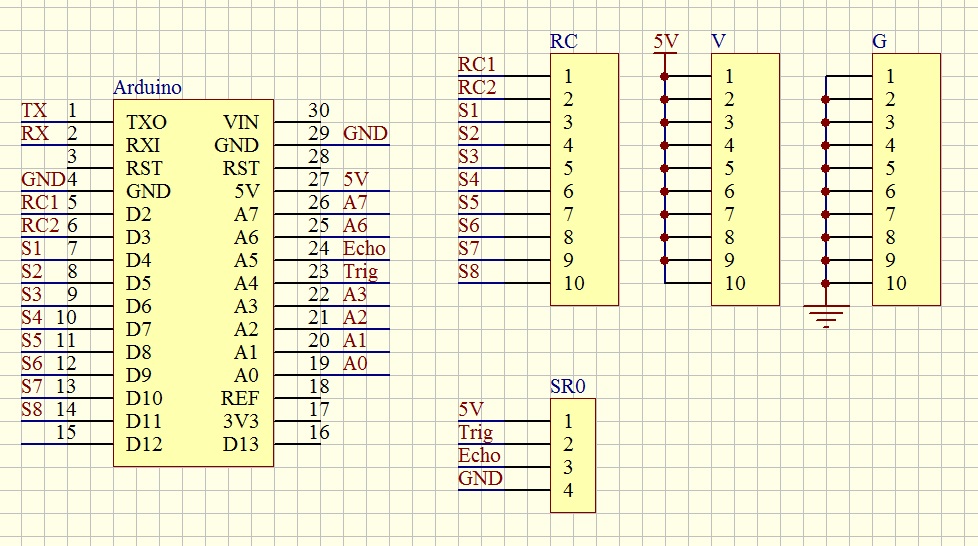Click S4 net label on Arduino pin 10
The image size is (978, 546).
coord(32,318)
